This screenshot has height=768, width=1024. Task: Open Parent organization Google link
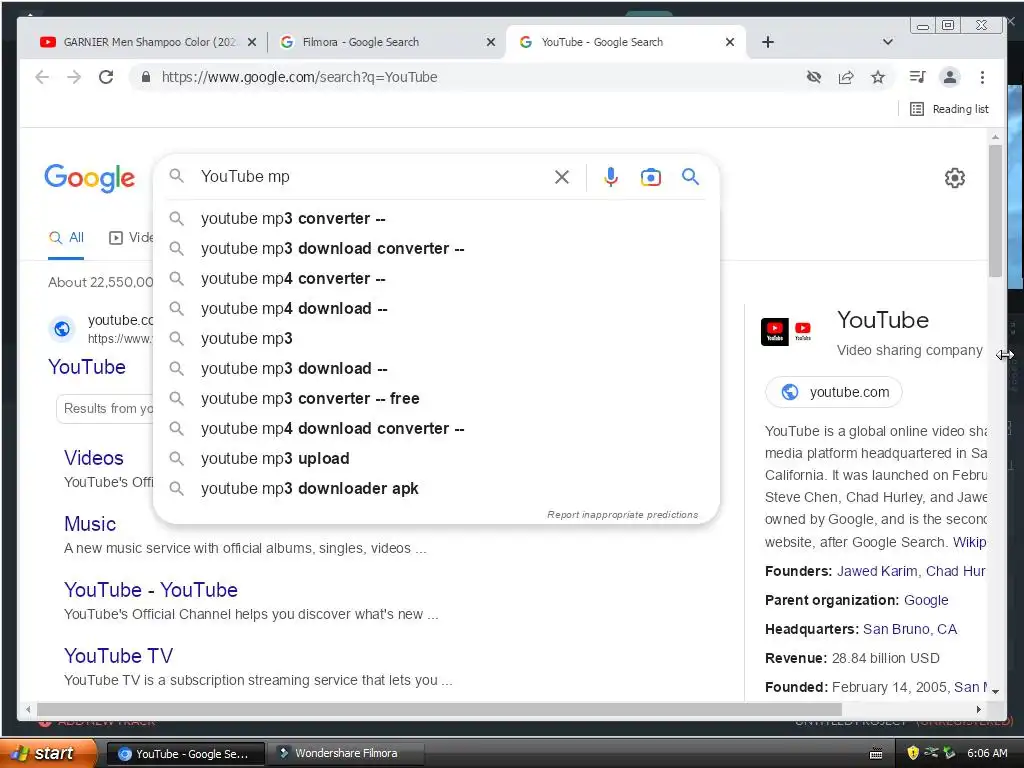pos(926,600)
